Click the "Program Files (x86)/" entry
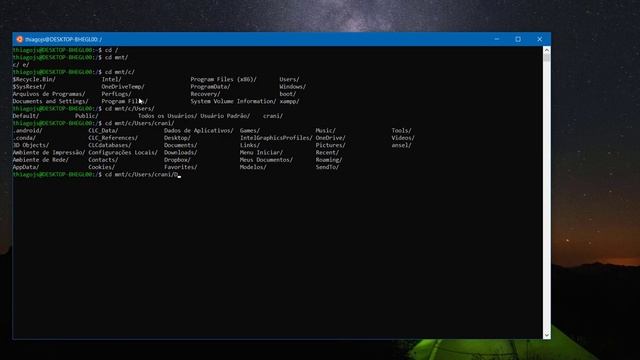This screenshot has width=640, height=360. tap(223, 79)
